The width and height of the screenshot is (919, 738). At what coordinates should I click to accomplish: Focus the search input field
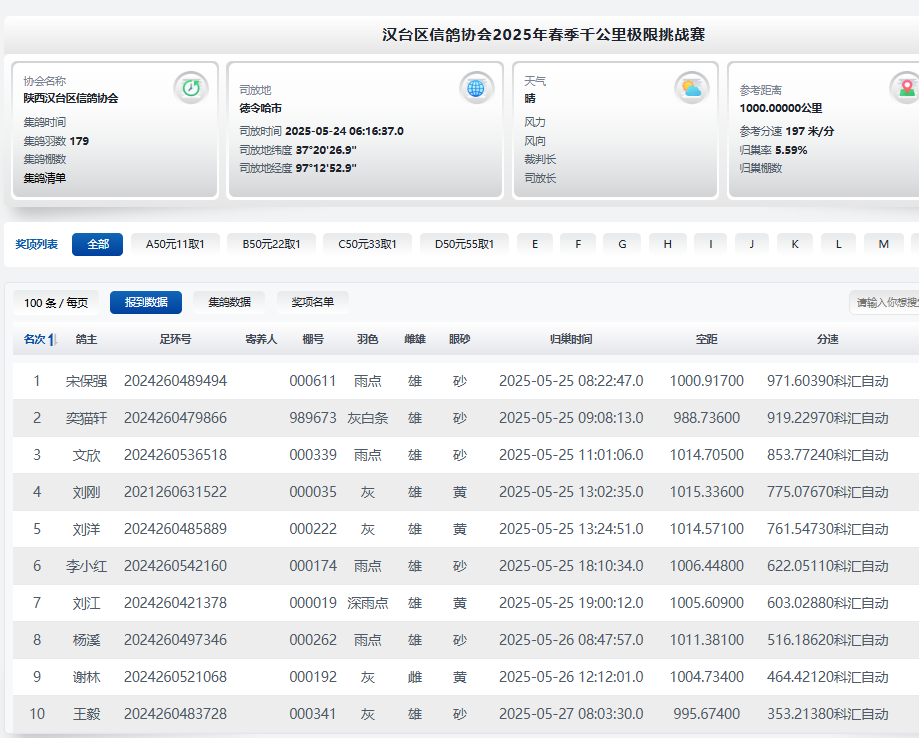[x=884, y=302]
